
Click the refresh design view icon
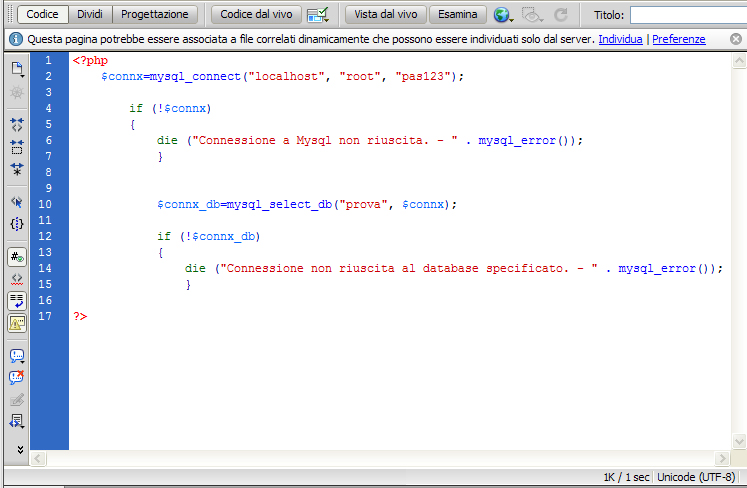pos(561,15)
